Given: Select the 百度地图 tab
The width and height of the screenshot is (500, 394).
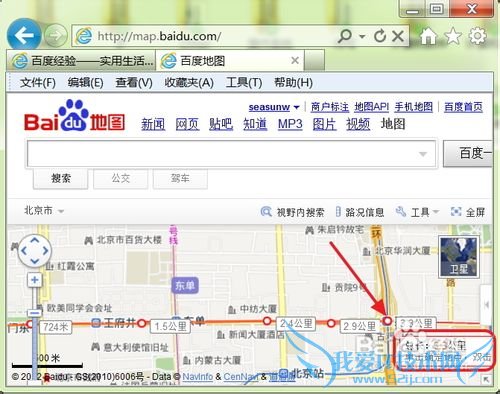Looking at the screenshot, I should pyautogui.click(x=230, y=61).
